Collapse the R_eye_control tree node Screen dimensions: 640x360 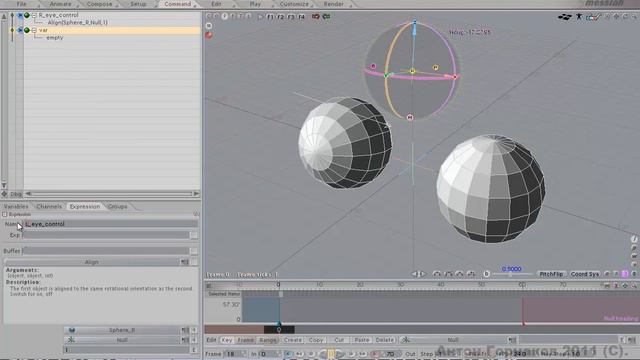point(34,15)
